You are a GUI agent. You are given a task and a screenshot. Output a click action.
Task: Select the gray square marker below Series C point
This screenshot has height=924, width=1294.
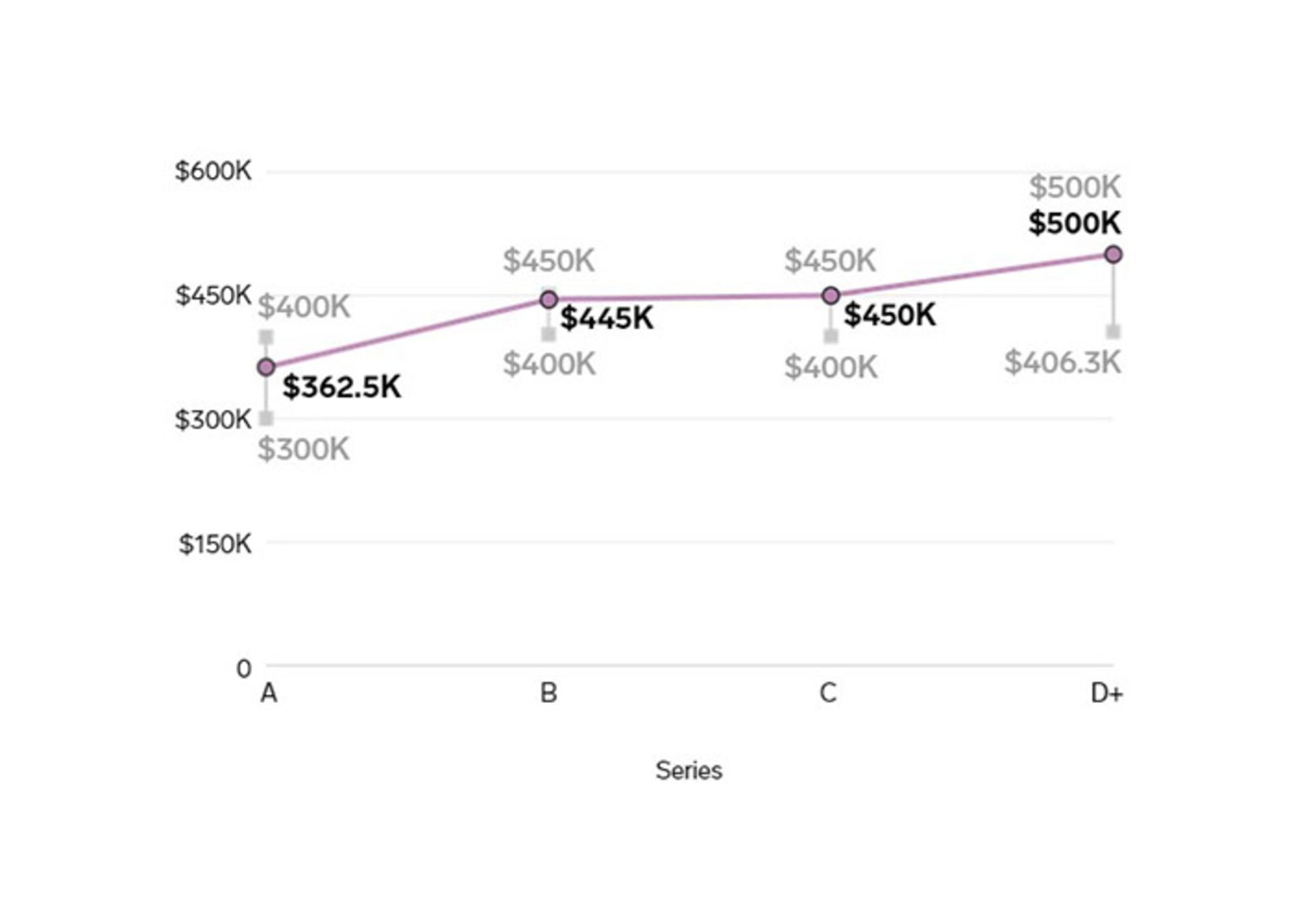tap(831, 336)
